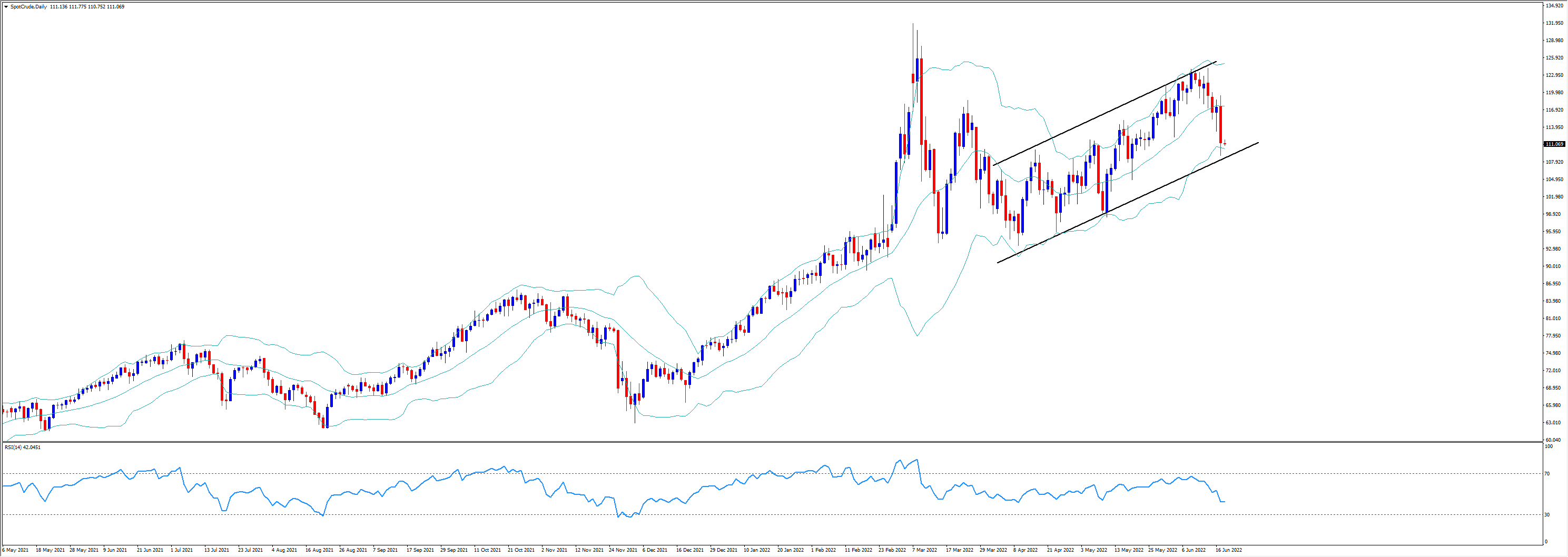Click the SpotCrude,Daily chart title
This screenshot has height=557, width=1568.
tap(28, 7)
